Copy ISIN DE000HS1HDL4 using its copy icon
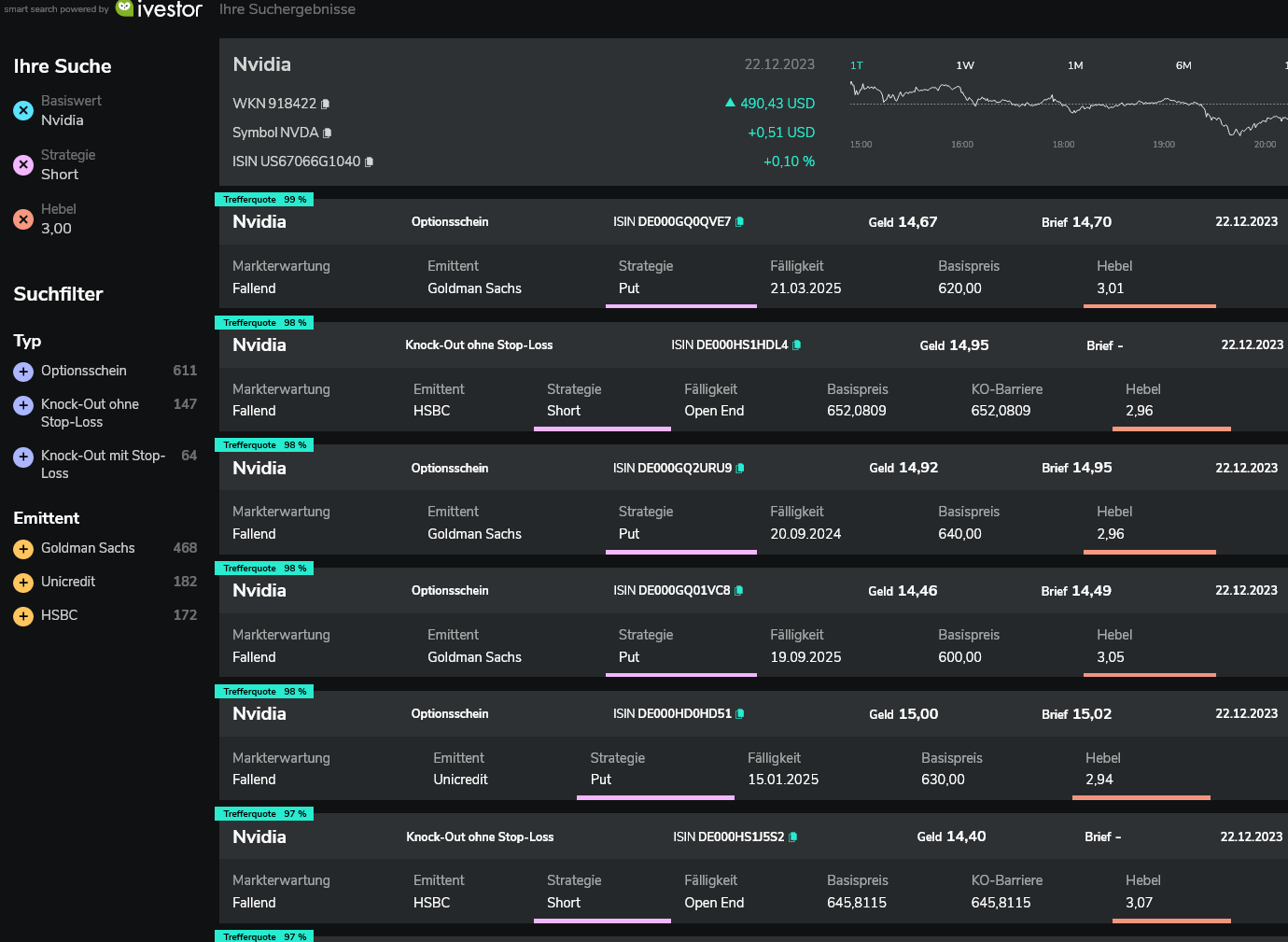Screen dimensions: 1288x942 click(x=797, y=345)
